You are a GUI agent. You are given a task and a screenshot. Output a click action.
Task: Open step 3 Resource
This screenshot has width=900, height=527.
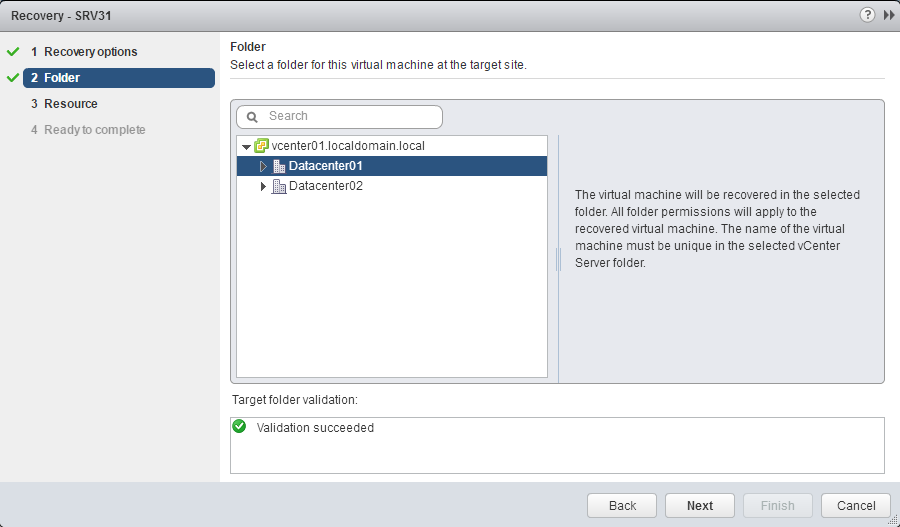70,103
